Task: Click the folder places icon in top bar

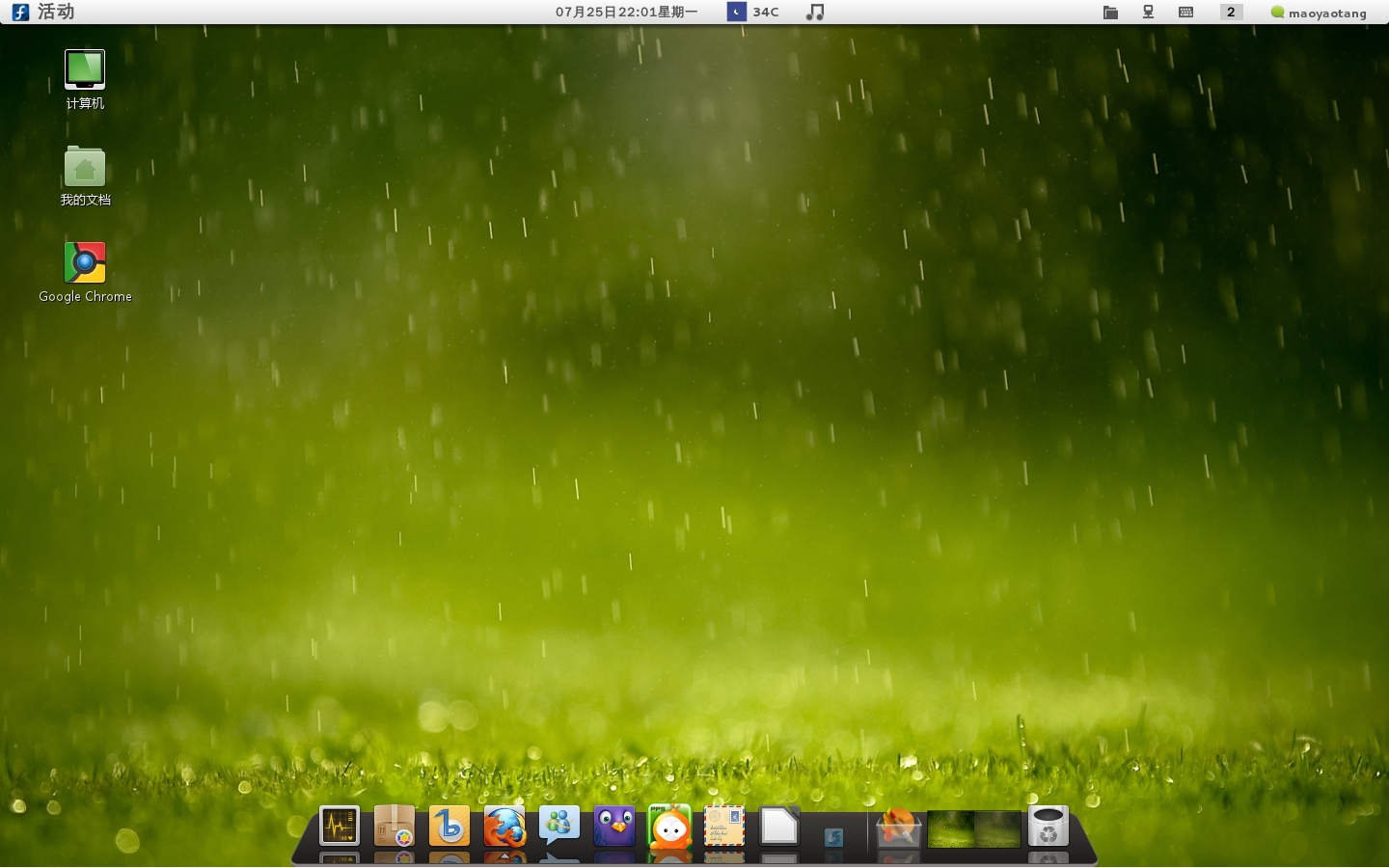Action: point(1111,13)
